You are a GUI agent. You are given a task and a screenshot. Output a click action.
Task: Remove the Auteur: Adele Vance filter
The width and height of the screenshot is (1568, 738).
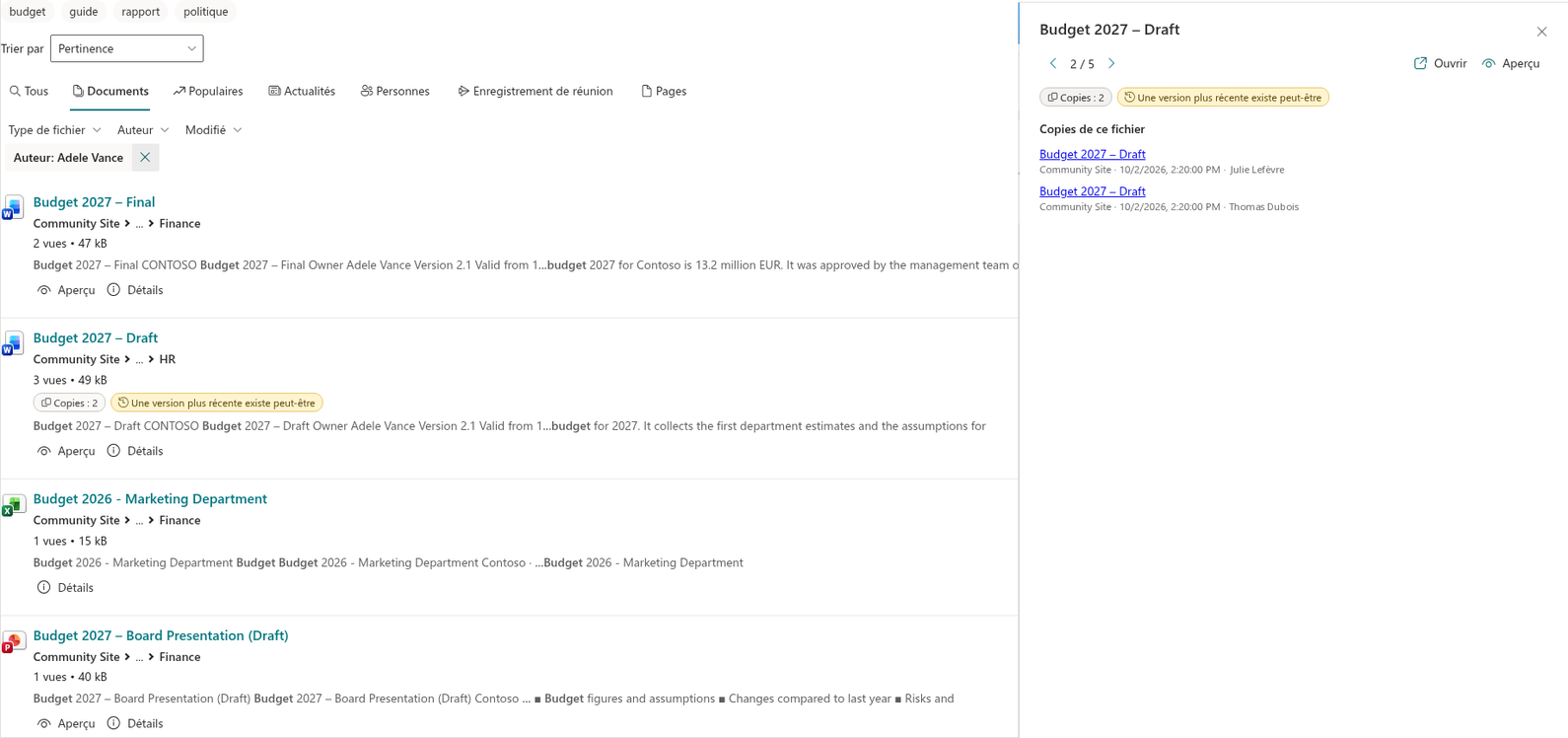coord(145,158)
